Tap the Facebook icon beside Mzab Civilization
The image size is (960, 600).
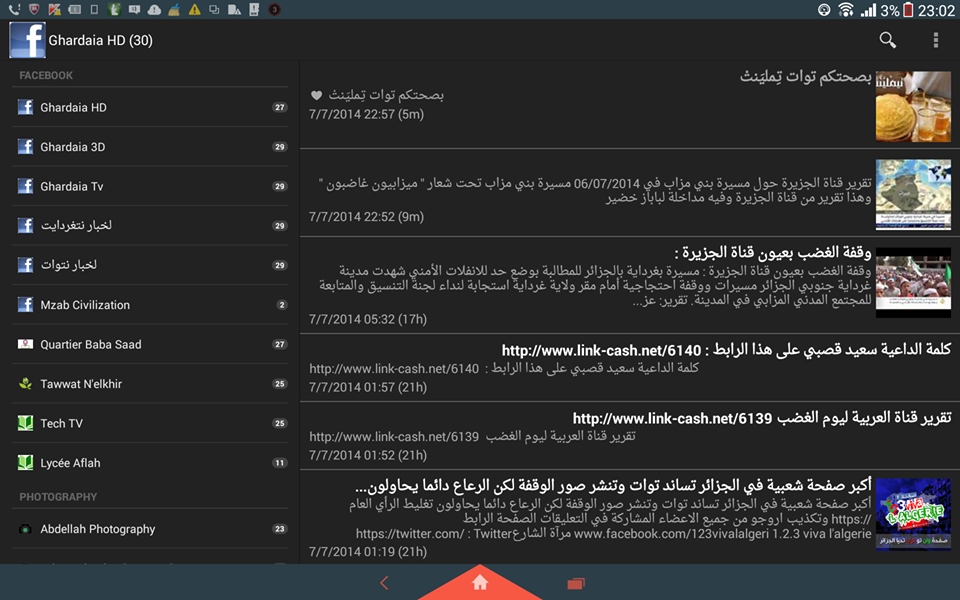[x=25, y=304]
